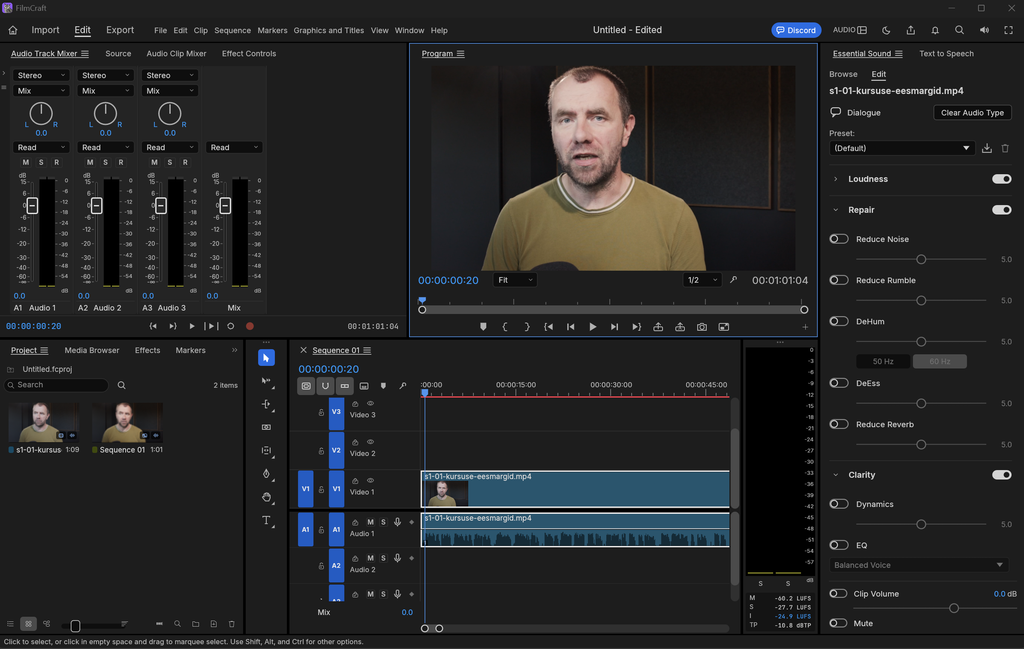Open the search magnifier in top bar
1024x649 pixels.
click(x=959, y=30)
